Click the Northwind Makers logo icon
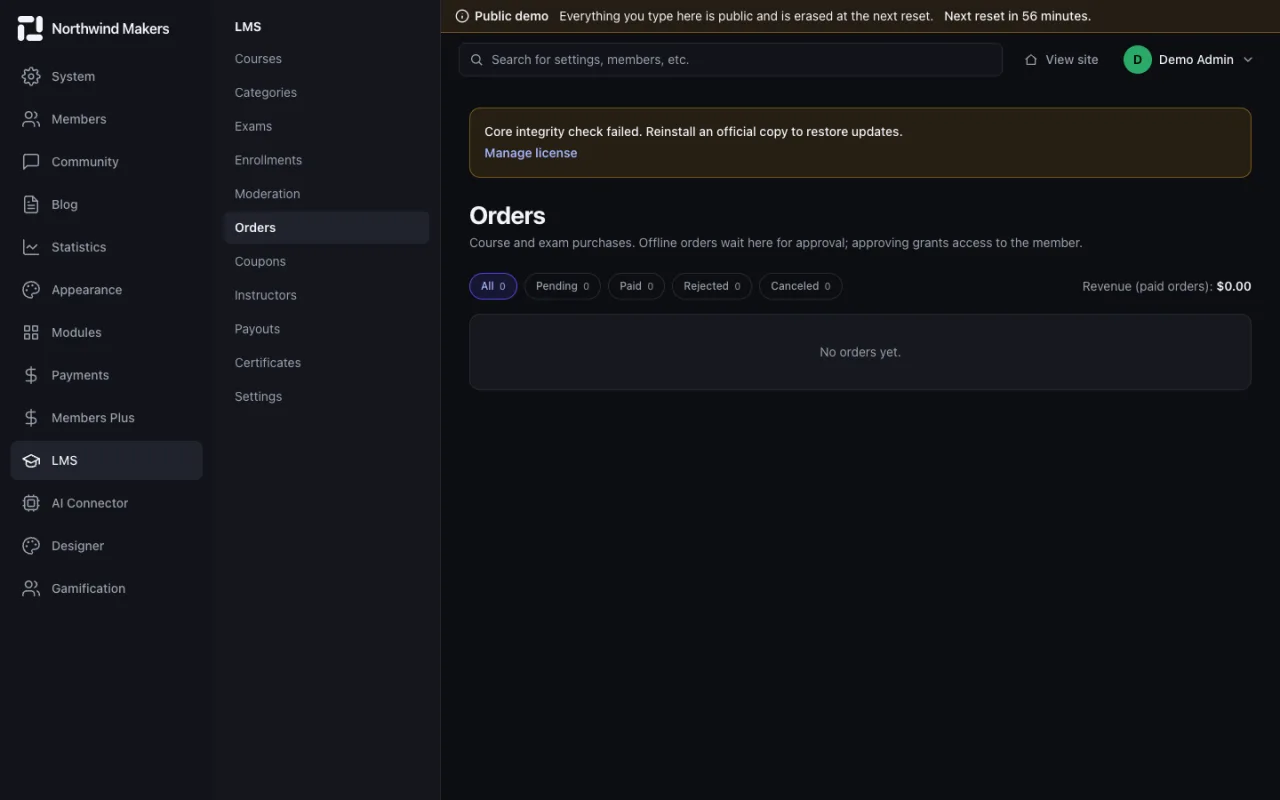This screenshot has height=800, width=1280. point(30,28)
